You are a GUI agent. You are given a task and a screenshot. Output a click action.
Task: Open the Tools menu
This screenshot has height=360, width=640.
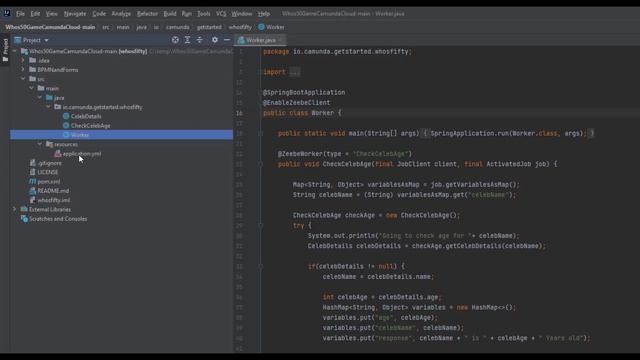click(204, 13)
